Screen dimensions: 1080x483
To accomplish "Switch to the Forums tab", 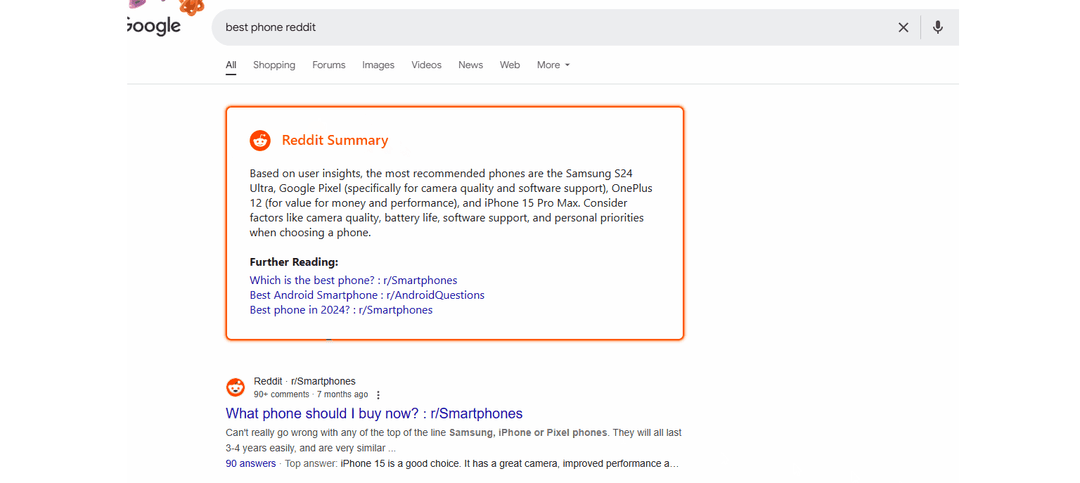I will (328, 65).
